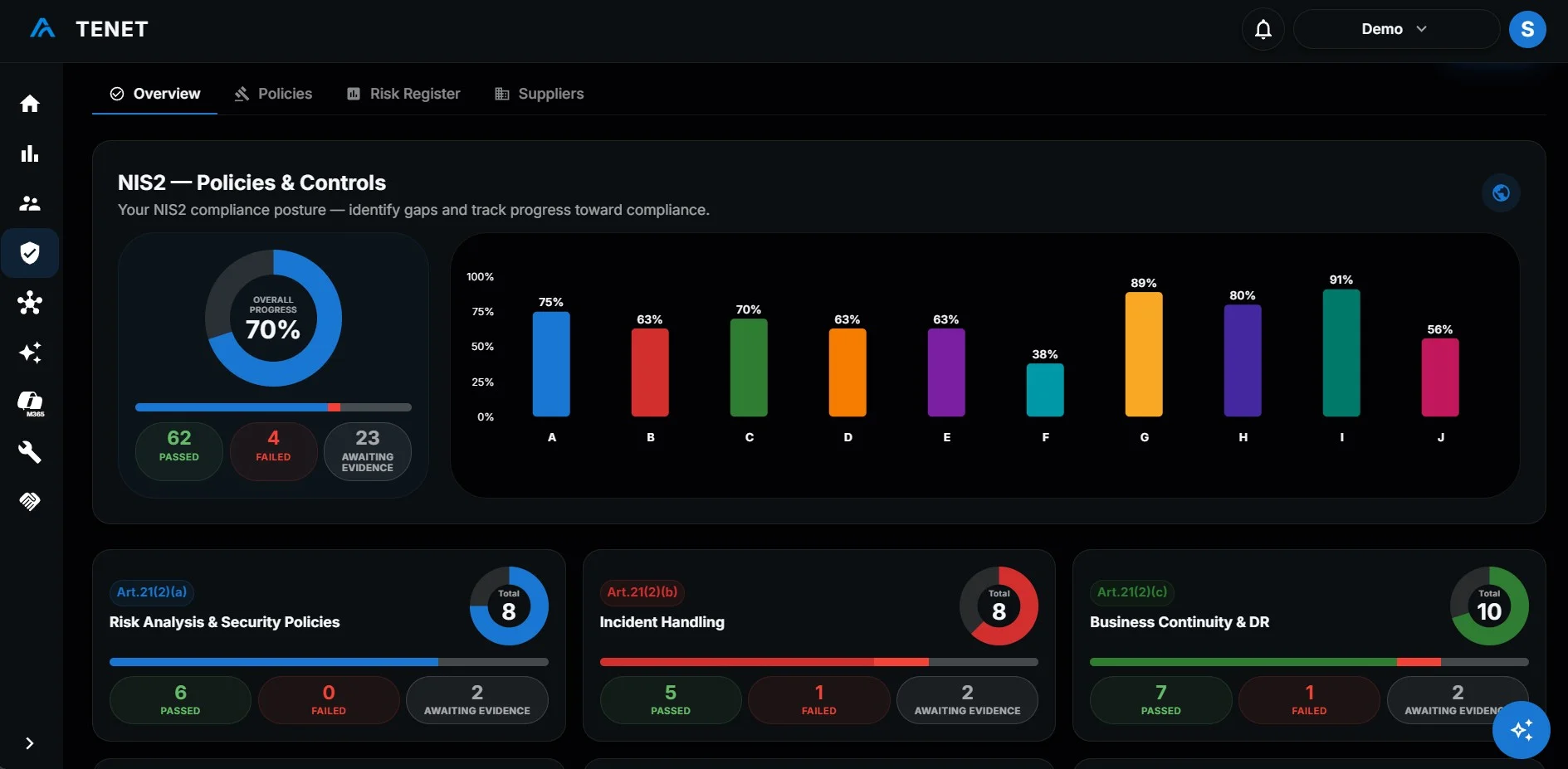Click the 62 Passed badge

coord(179,451)
